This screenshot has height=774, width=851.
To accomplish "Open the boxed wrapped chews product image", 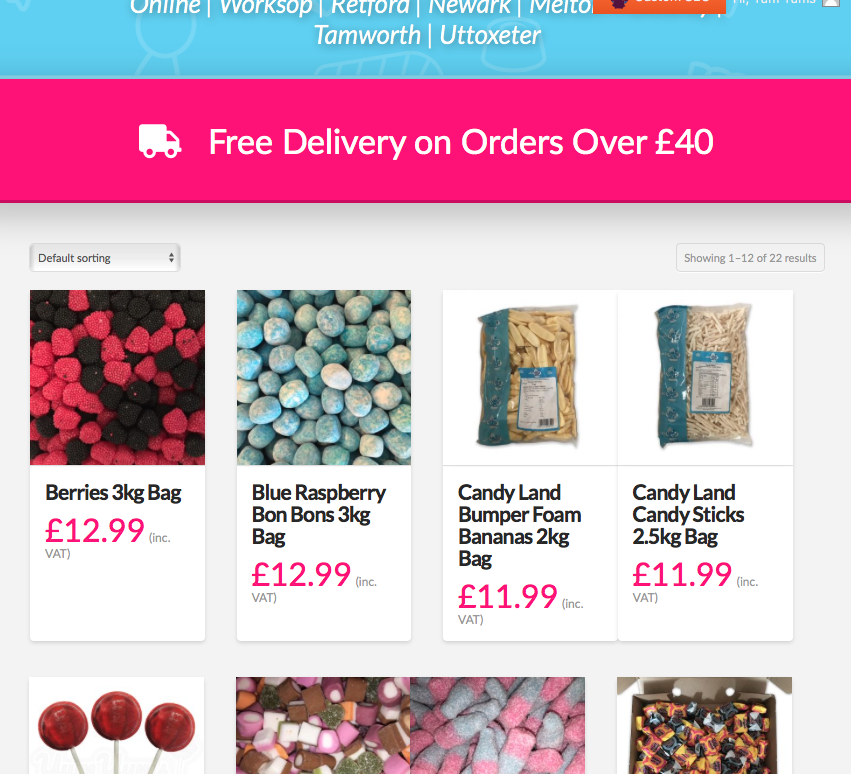I will [704, 725].
